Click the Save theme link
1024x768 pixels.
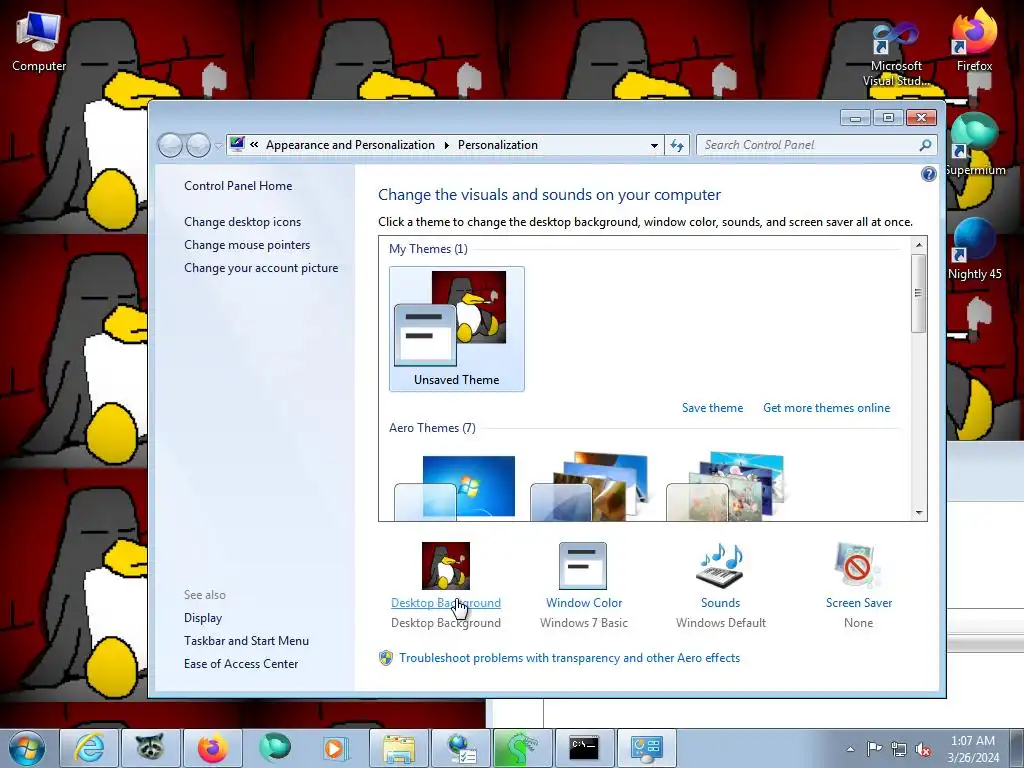click(x=712, y=408)
